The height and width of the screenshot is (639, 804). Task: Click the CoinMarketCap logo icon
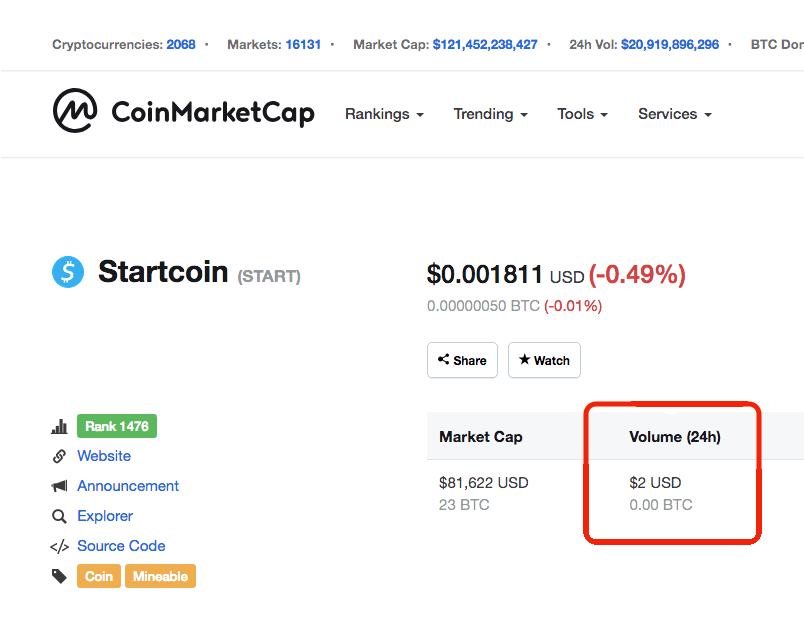75,111
